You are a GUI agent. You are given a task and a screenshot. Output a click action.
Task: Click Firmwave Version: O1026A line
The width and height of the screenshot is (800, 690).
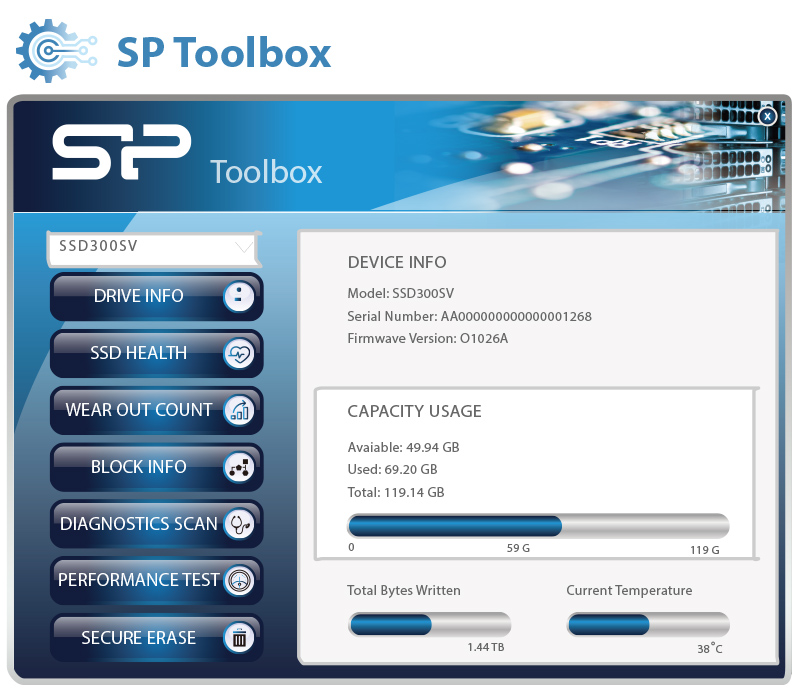coord(428,338)
